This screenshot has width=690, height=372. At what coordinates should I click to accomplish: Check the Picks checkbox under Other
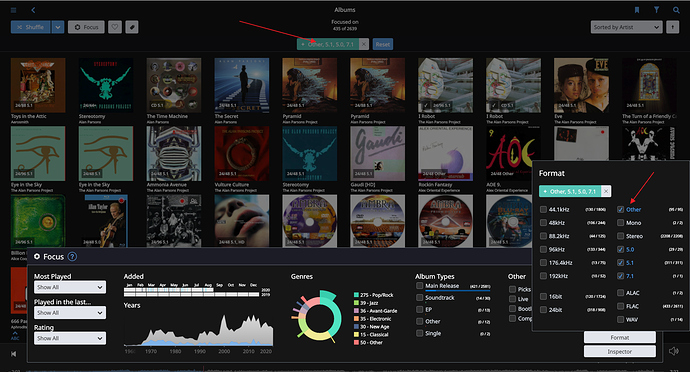[x=512, y=289]
